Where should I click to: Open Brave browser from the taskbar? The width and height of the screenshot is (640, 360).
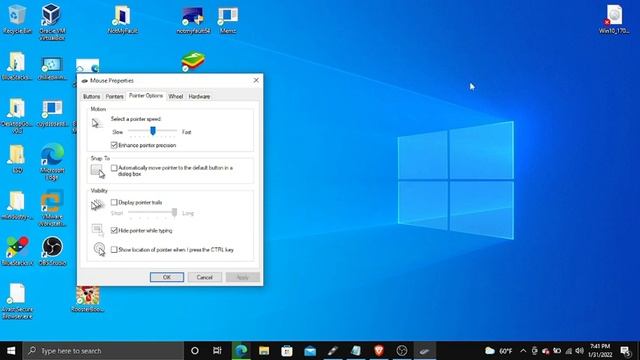(379, 351)
